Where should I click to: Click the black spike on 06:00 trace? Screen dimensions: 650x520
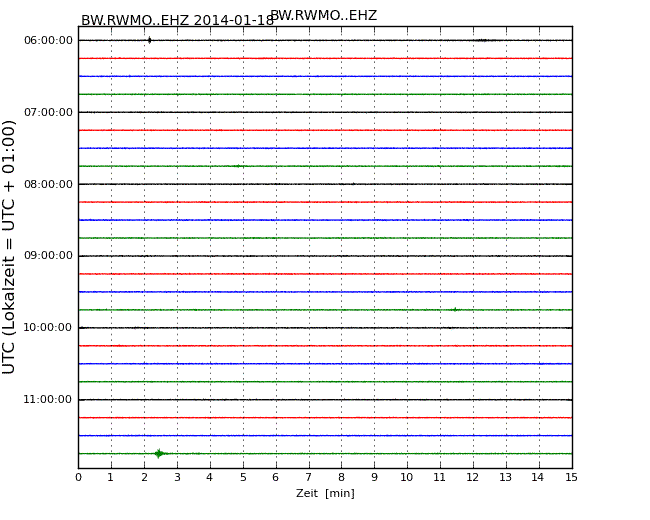pyautogui.click(x=150, y=40)
